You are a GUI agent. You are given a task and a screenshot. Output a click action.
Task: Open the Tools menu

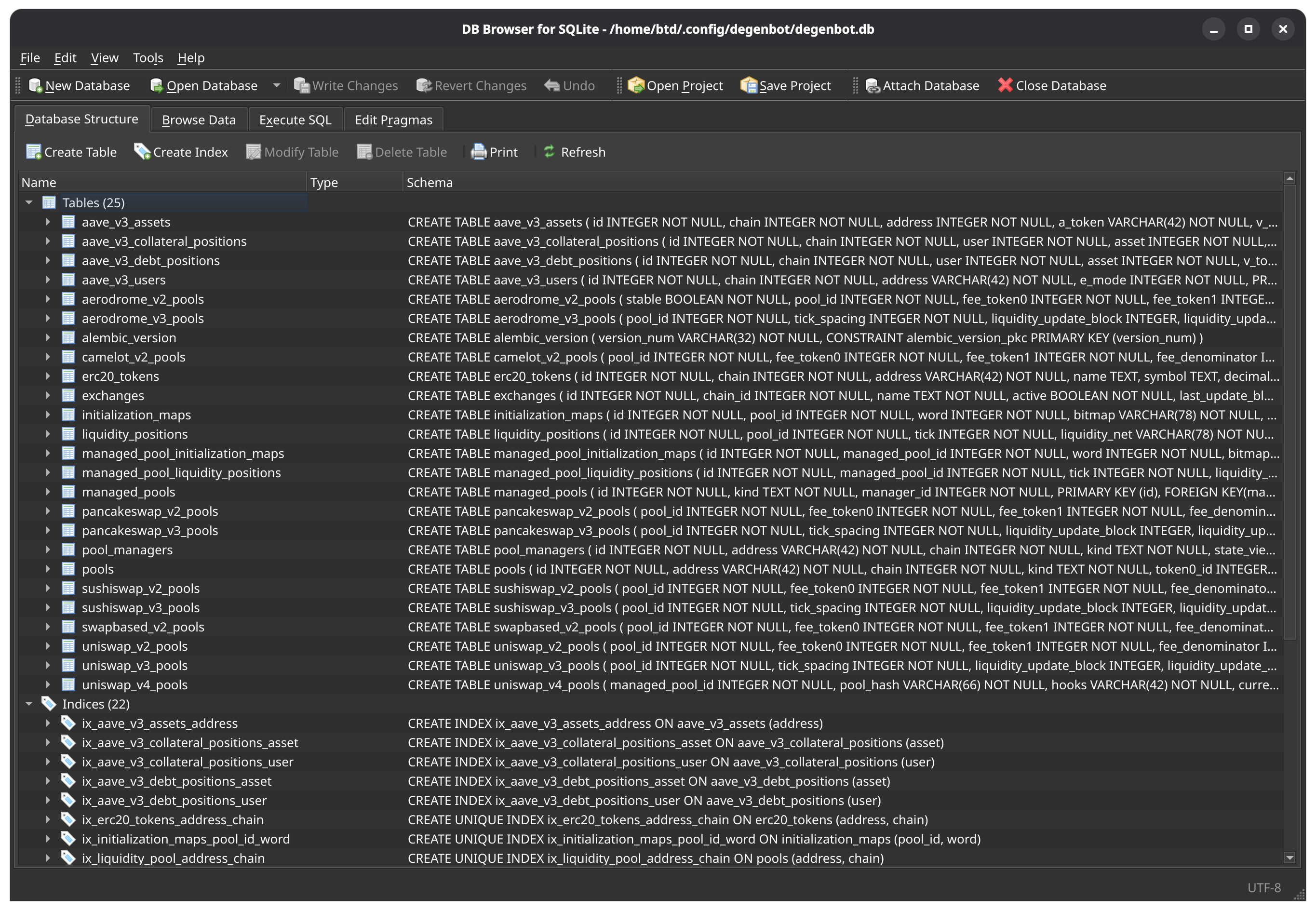tap(148, 58)
